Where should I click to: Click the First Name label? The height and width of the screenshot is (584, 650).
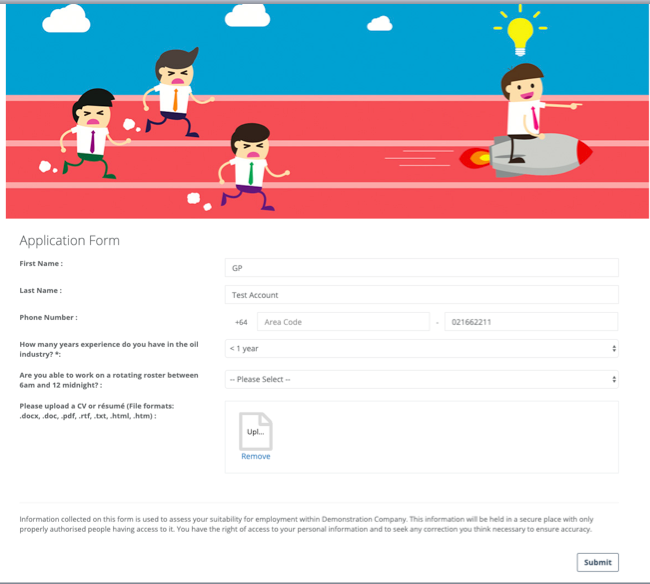41,264
